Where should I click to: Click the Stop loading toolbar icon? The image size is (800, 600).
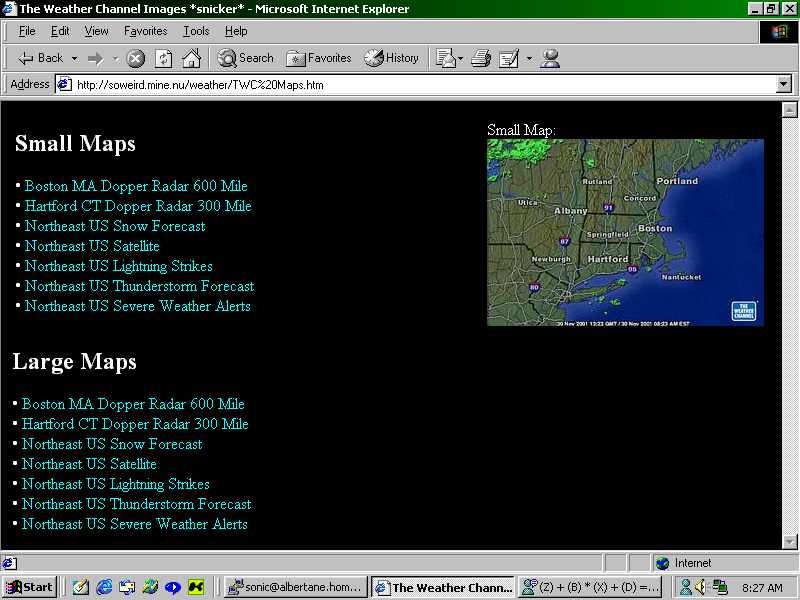pyautogui.click(x=136, y=58)
